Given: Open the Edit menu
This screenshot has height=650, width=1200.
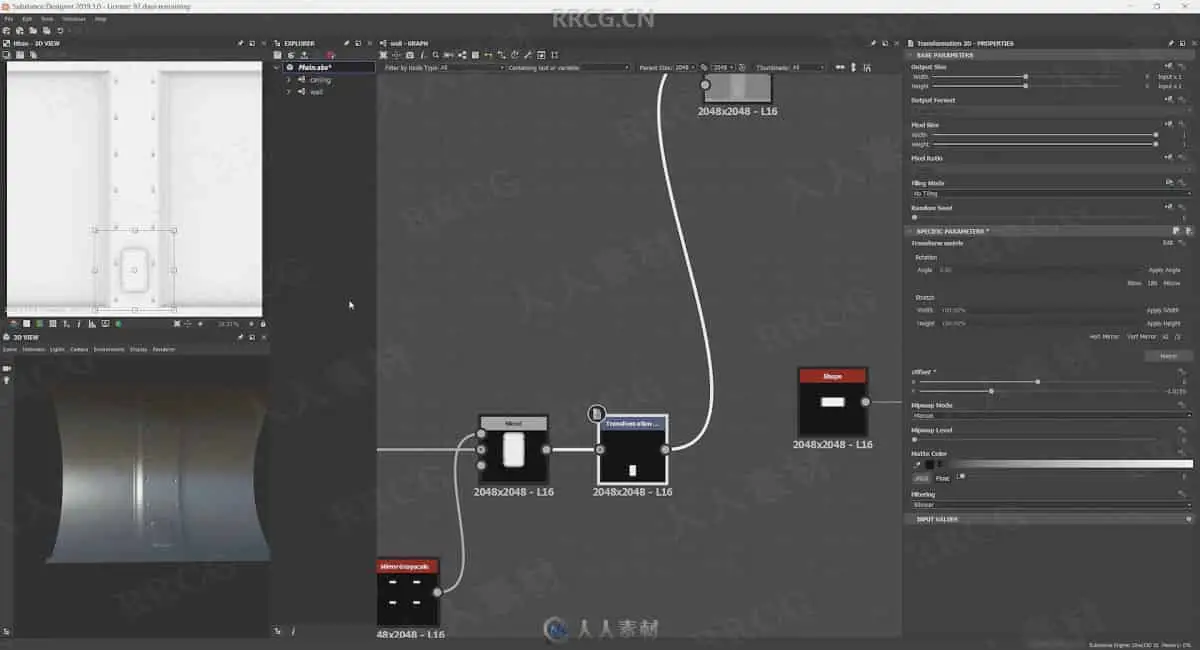Looking at the screenshot, I should [27, 19].
